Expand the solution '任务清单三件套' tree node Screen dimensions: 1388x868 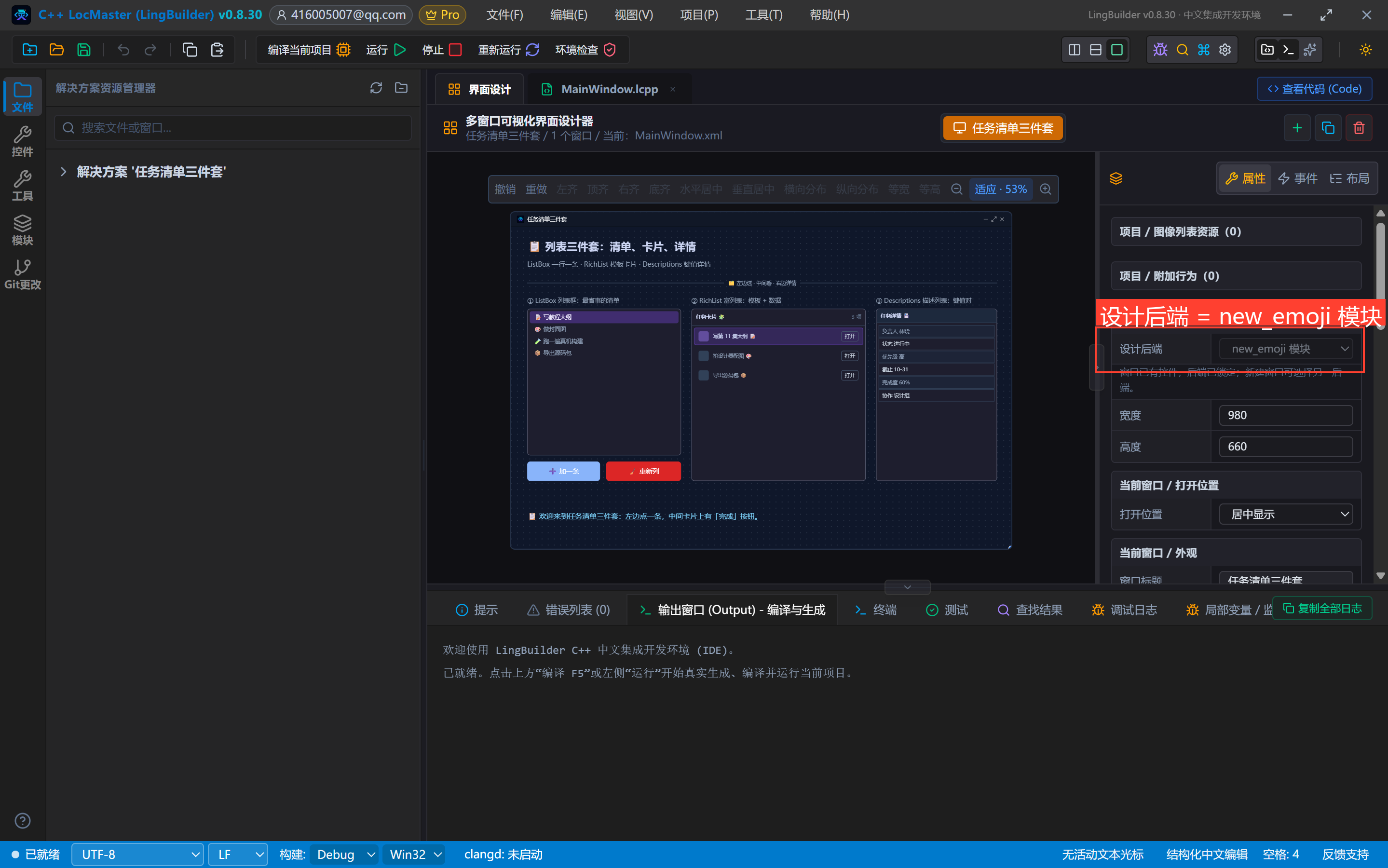coord(63,172)
